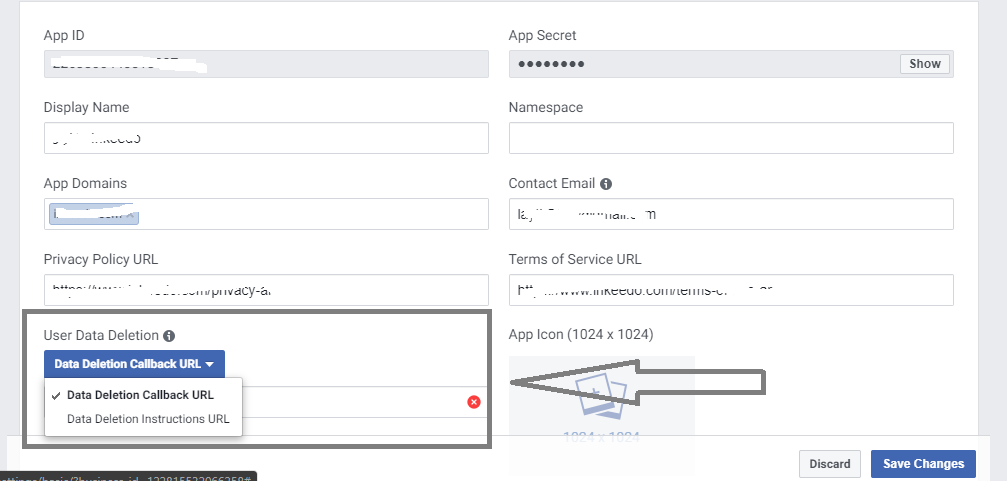Viewport: 1007px width, 481px height.
Task: Click the User Data Deletion info icon
Action: tap(169, 336)
